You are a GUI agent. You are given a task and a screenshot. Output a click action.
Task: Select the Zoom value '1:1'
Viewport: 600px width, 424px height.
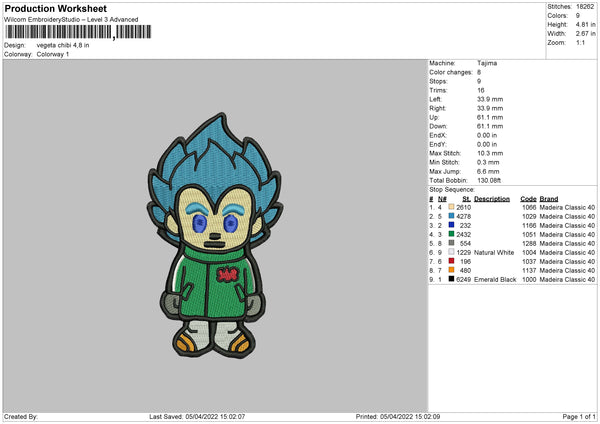pyautogui.click(x=580, y=42)
